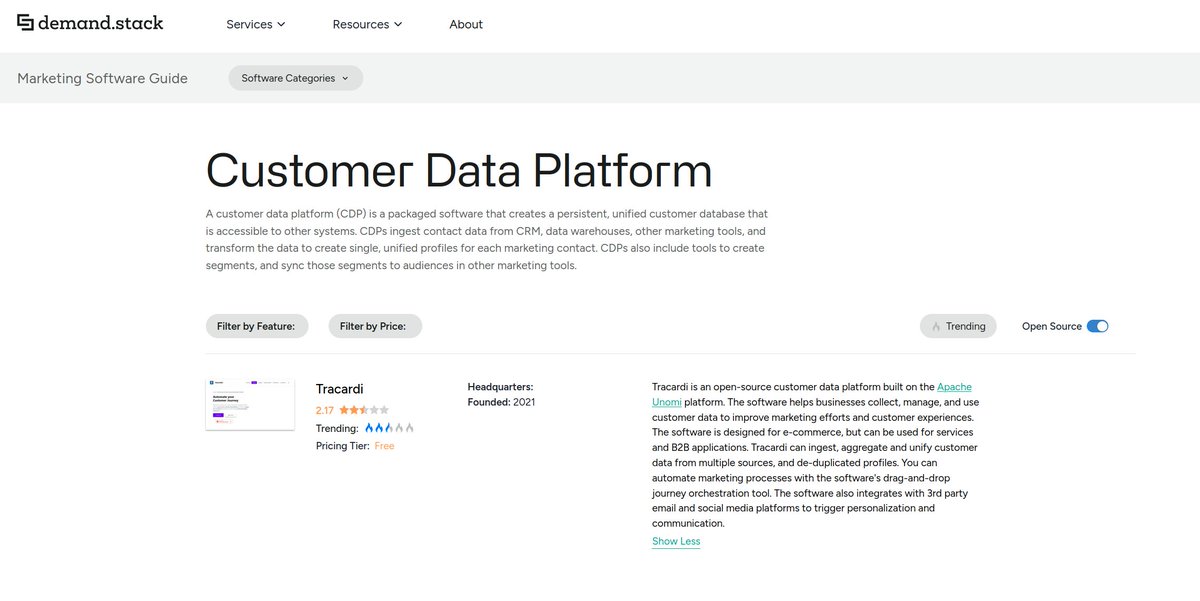Click the Free pricing tier label
The height and width of the screenshot is (601, 1200).
coord(385,446)
